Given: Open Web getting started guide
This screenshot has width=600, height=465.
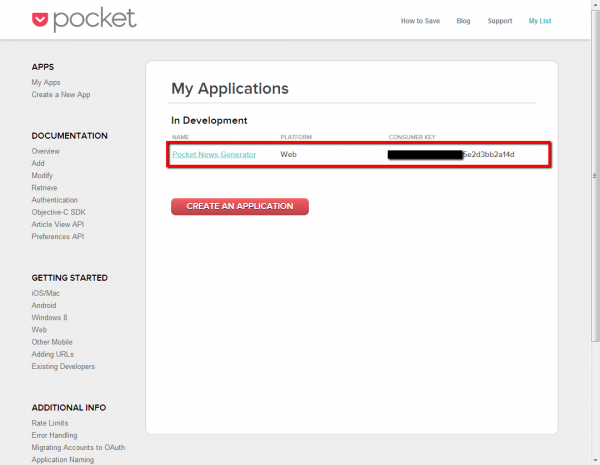Looking at the screenshot, I should [x=39, y=330].
